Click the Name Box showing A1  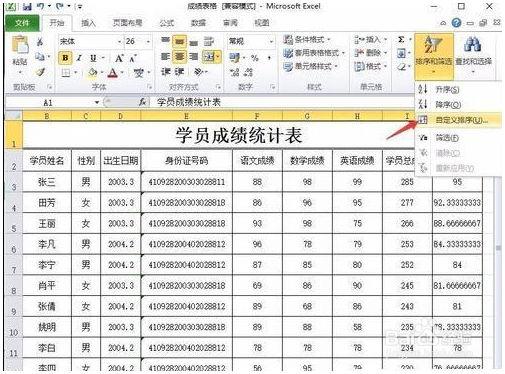[48, 102]
